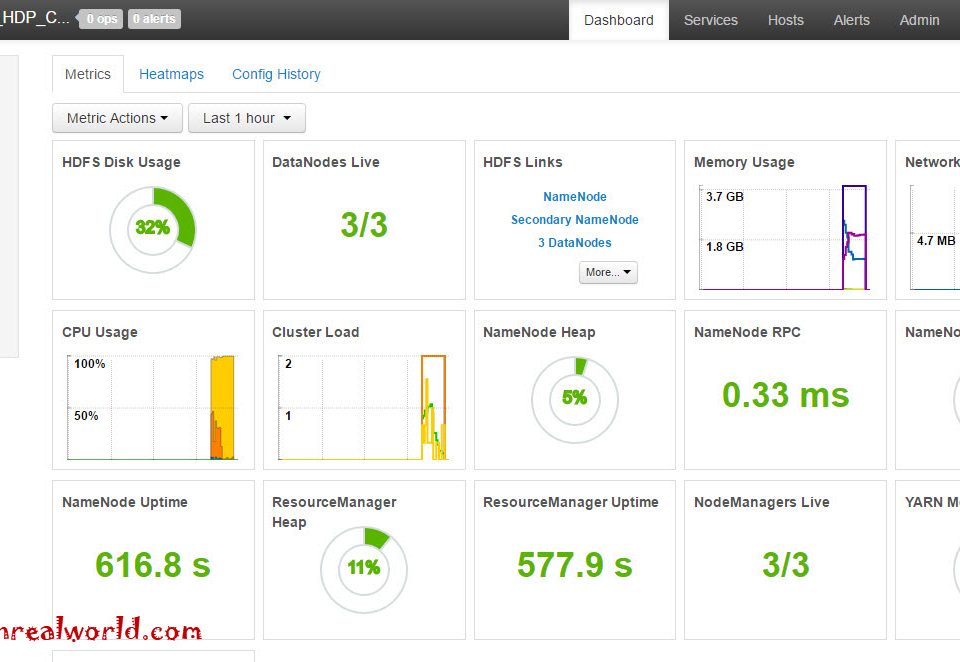Open the Metric Actions dropdown
The width and height of the screenshot is (960, 662).
[116, 118]
